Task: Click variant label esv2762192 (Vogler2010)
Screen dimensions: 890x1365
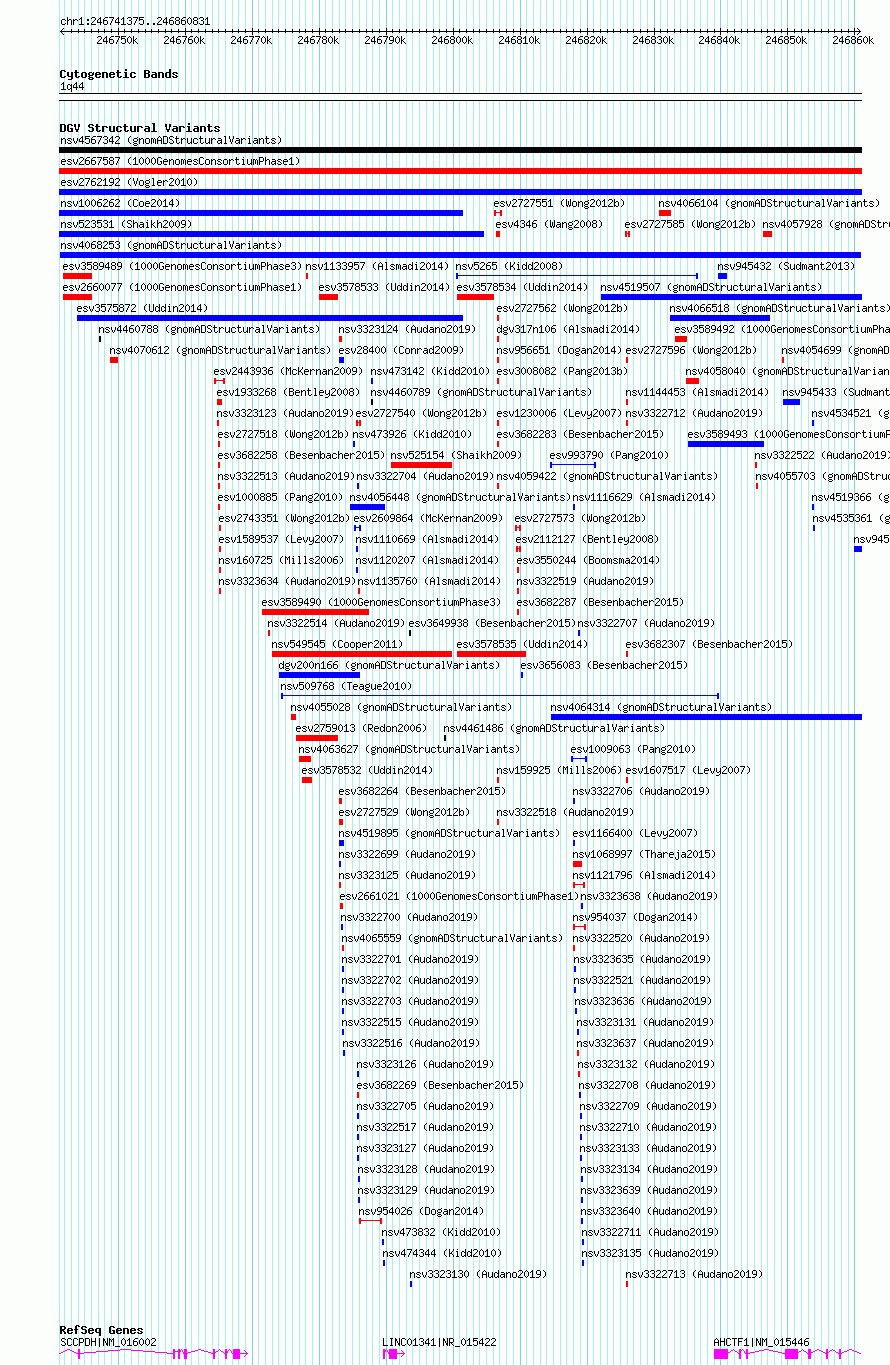Action: coord(129,182)
